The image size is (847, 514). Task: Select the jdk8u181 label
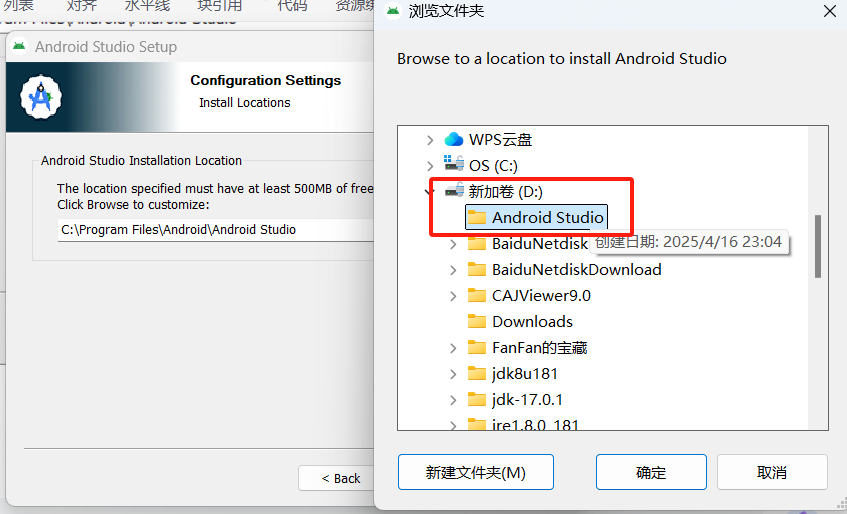click(525, 373)
